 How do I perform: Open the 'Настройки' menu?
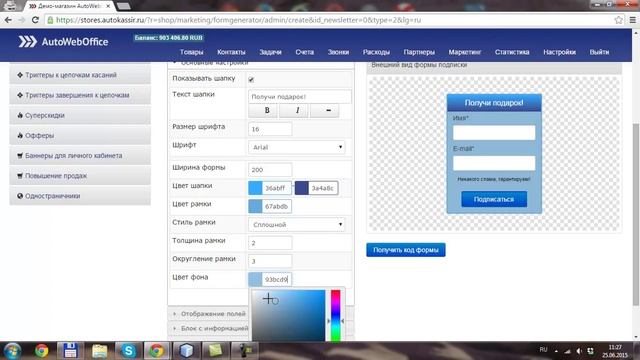(559, 52)
